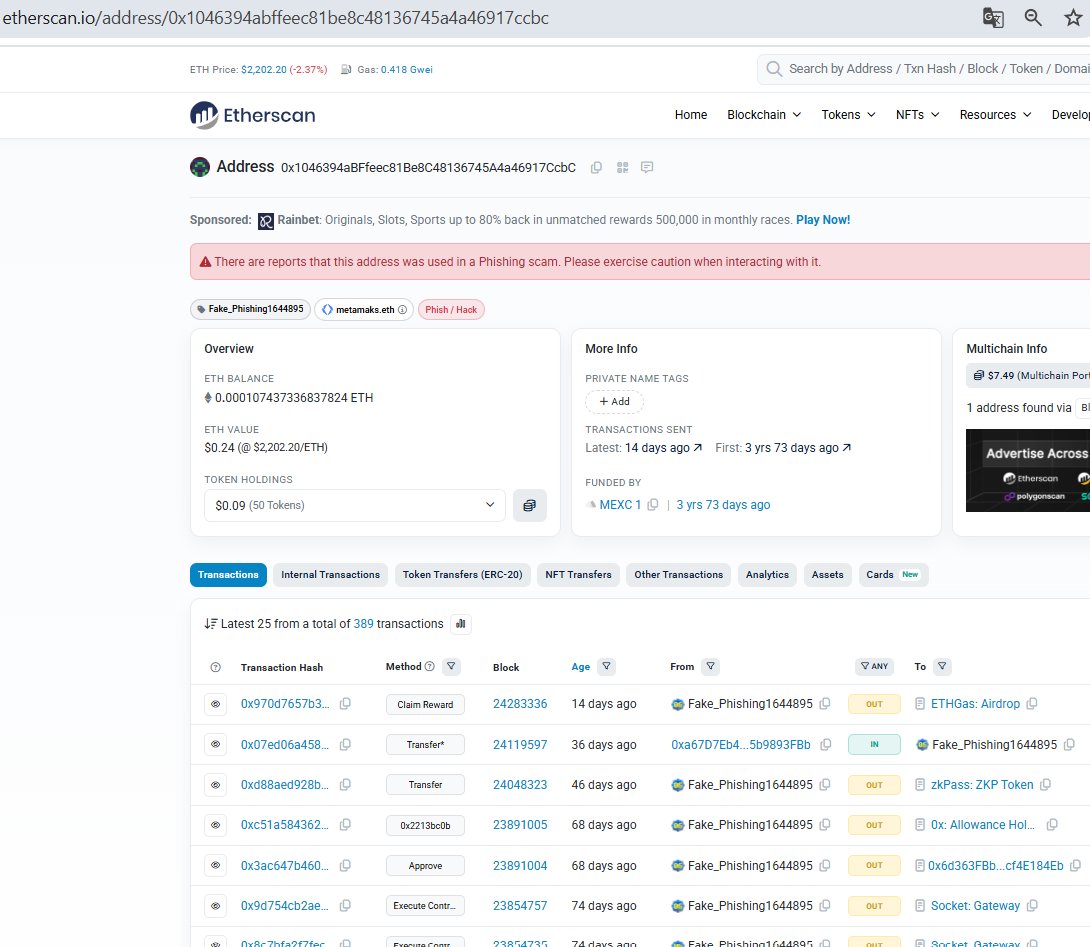
Task: Preview transaction 0x07ed06a458 with eye icon
Action: (215, 745)
